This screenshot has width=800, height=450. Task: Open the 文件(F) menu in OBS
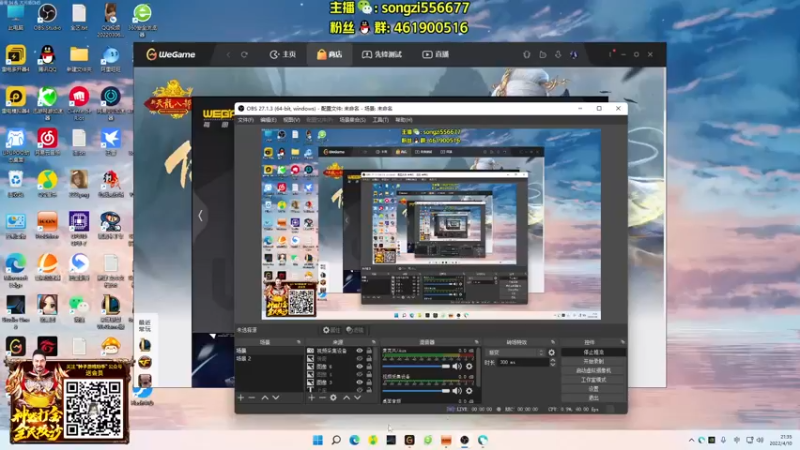pos(245,120)
